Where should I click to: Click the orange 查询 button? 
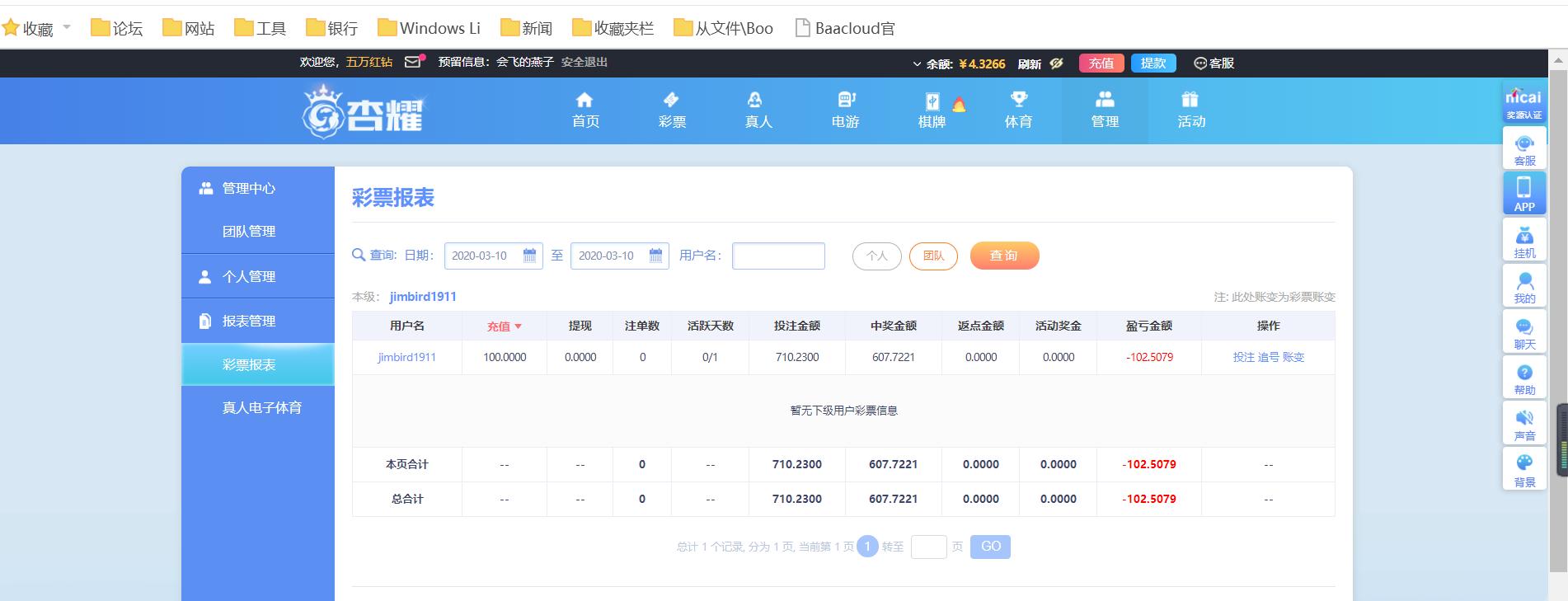coord(1003,256)
